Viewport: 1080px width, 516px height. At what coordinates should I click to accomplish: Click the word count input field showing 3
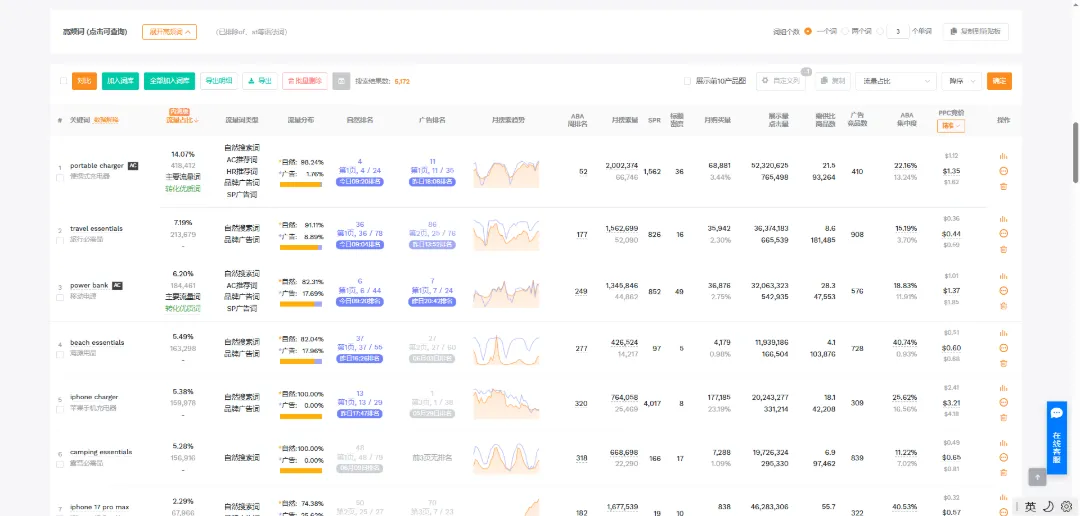tap(897, 32)
